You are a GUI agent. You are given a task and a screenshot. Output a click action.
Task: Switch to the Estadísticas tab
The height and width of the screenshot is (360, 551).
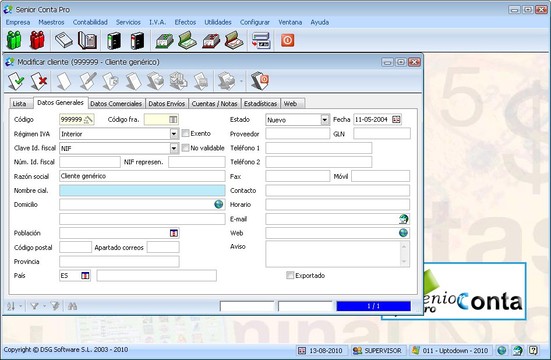coord(260,104)
